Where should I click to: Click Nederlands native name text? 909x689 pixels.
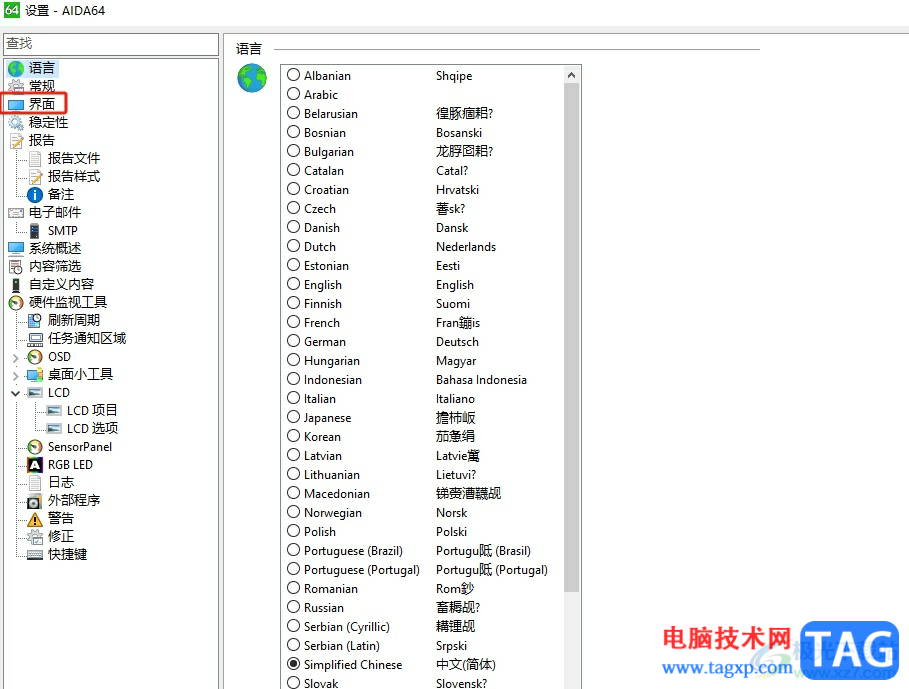pyautogui.click(x=466, y=247)
